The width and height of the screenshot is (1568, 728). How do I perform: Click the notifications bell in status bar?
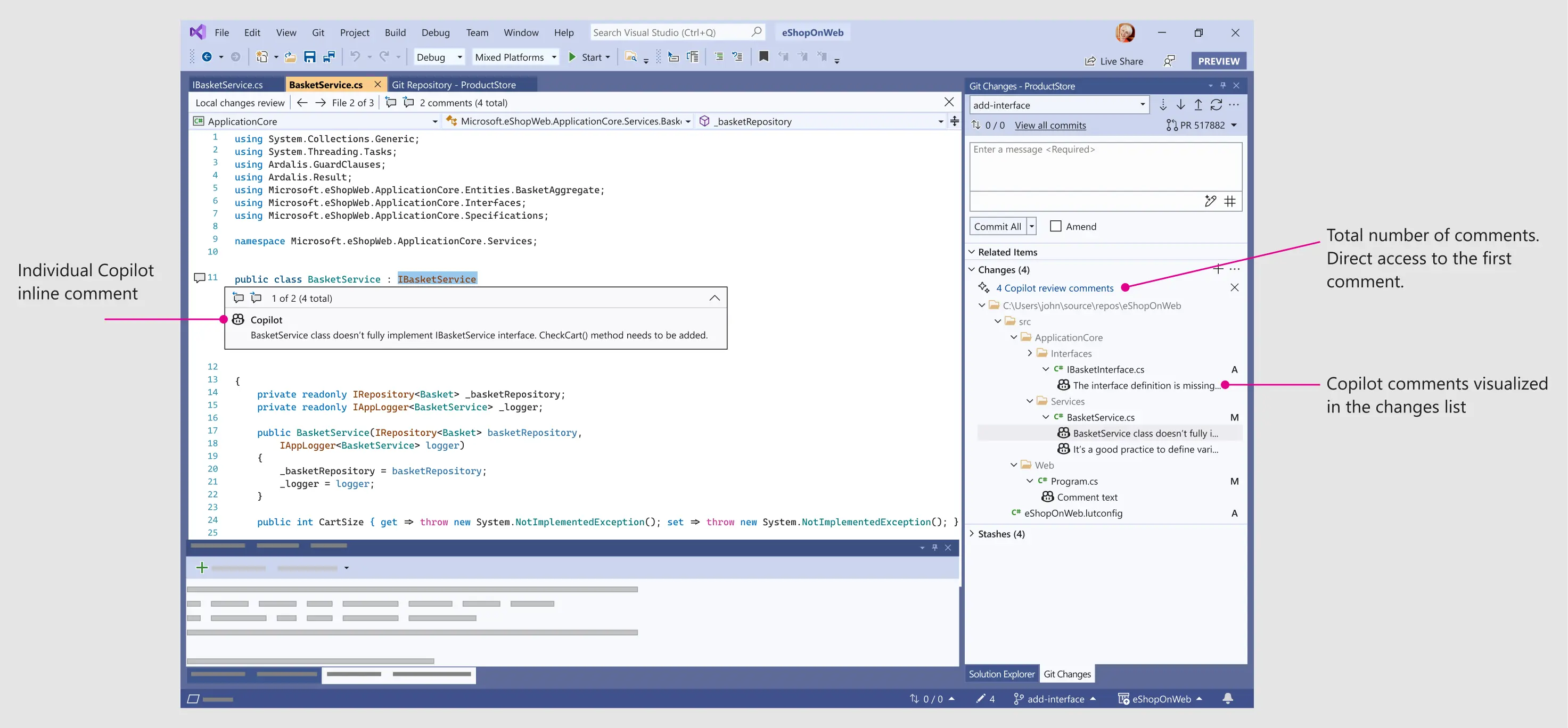(1227, 699)
